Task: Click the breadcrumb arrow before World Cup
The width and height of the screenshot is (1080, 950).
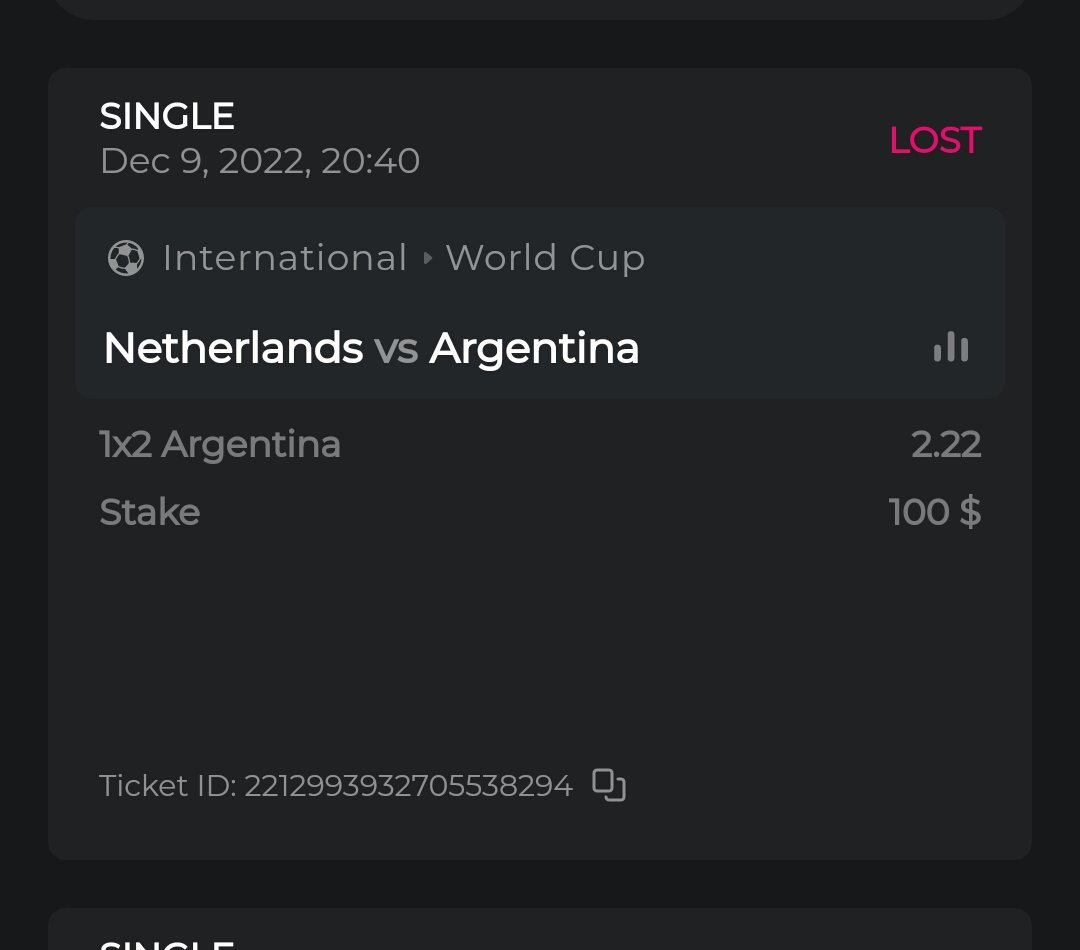Action: tap(428, 258)
